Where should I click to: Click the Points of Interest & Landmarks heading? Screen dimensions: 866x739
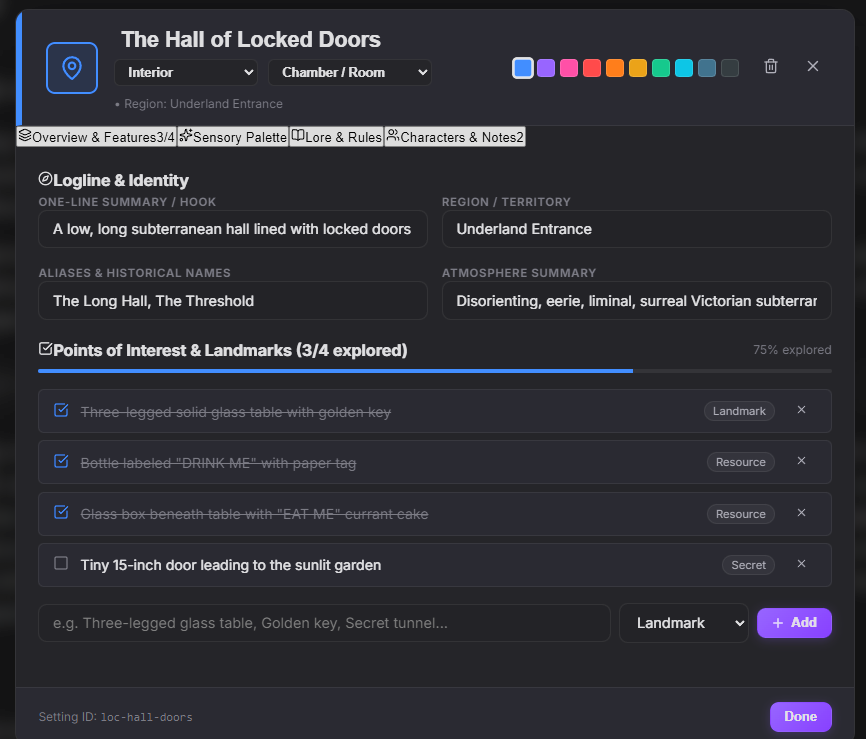coord(223,350)
